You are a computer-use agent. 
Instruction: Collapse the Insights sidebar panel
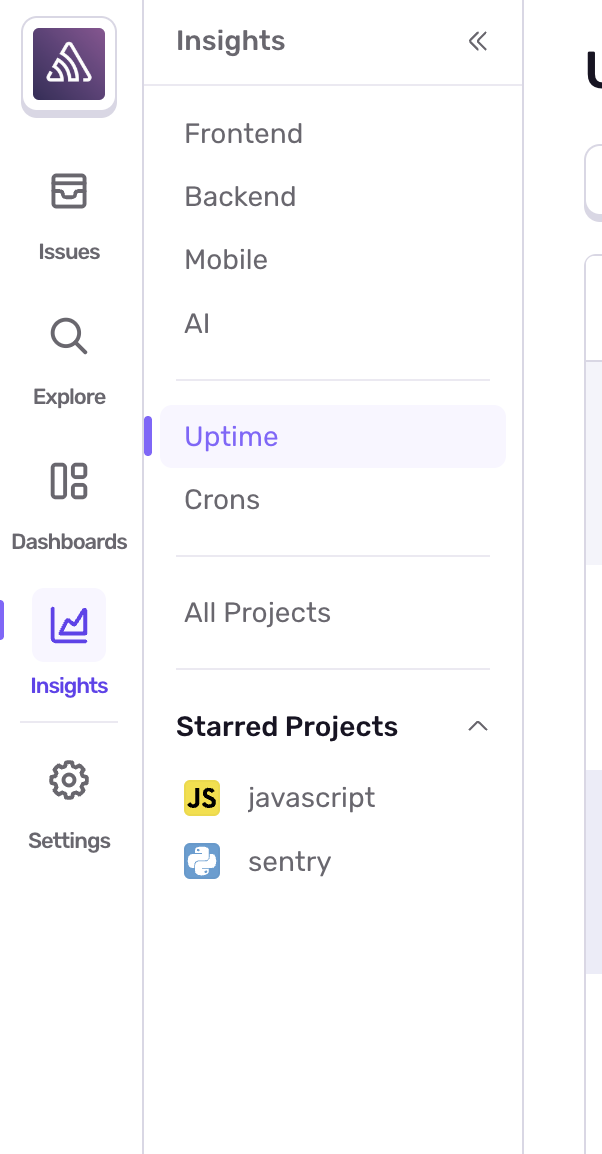click(x=478, y=41)
